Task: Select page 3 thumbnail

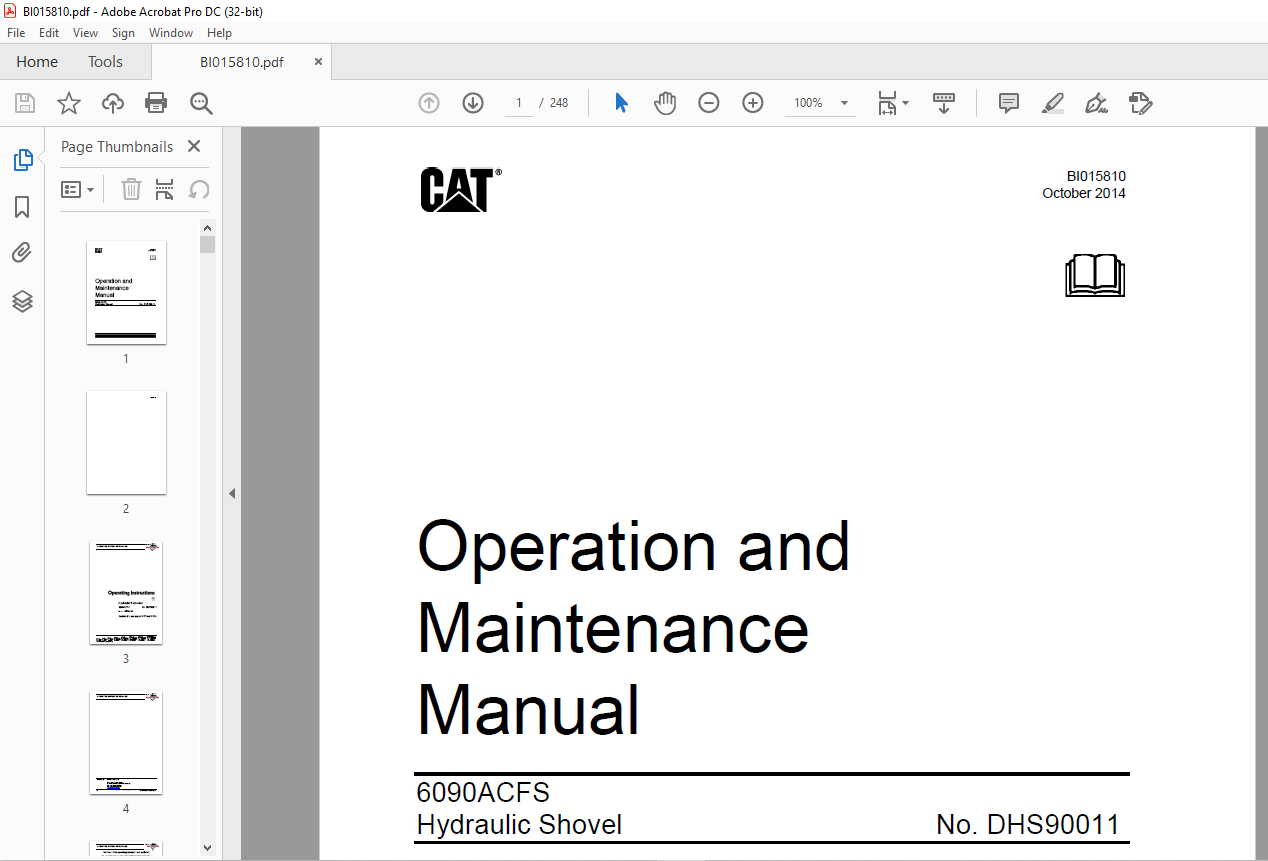Action: [126, 592]
